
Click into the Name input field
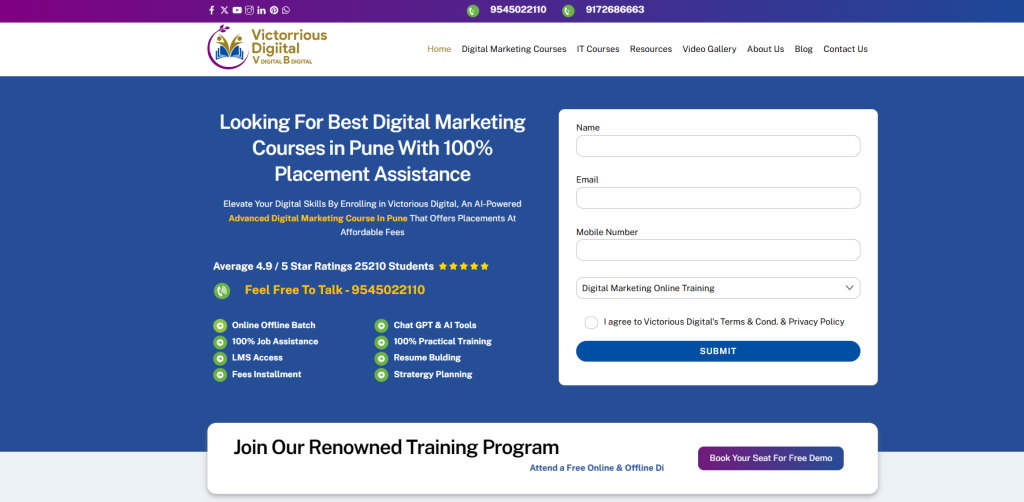(717, 146)
